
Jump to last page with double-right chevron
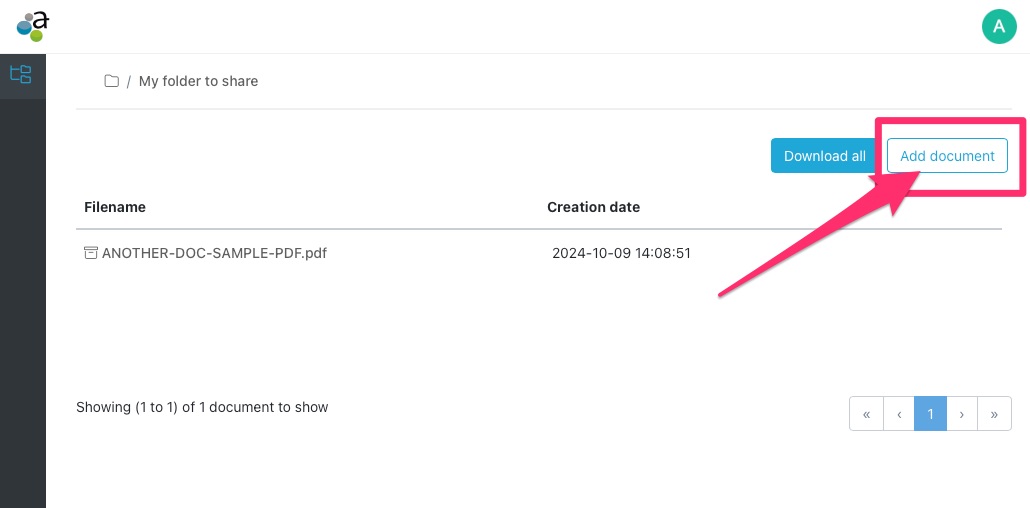coord(994,414)
